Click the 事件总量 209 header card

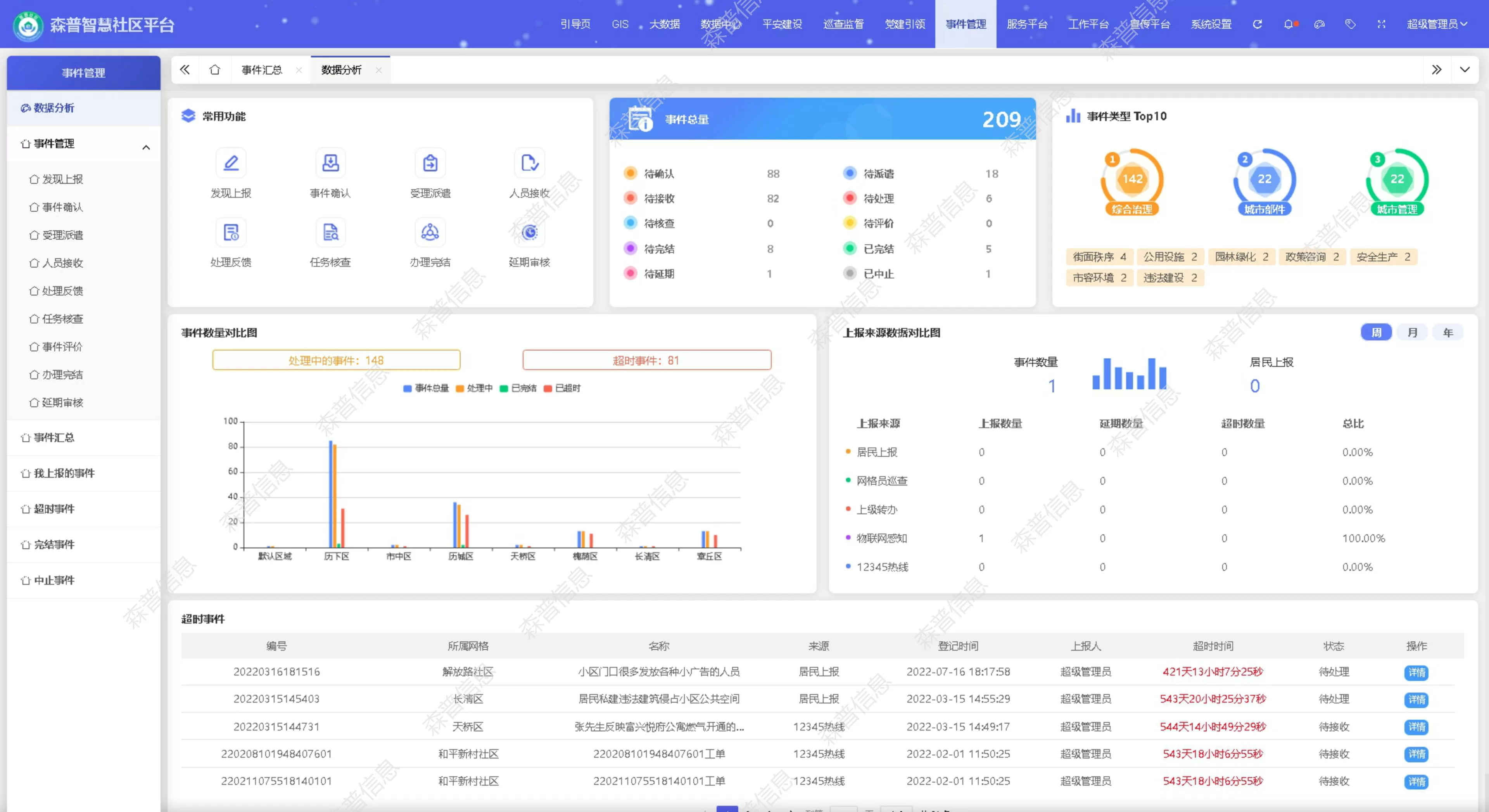[x=822, y=119]
